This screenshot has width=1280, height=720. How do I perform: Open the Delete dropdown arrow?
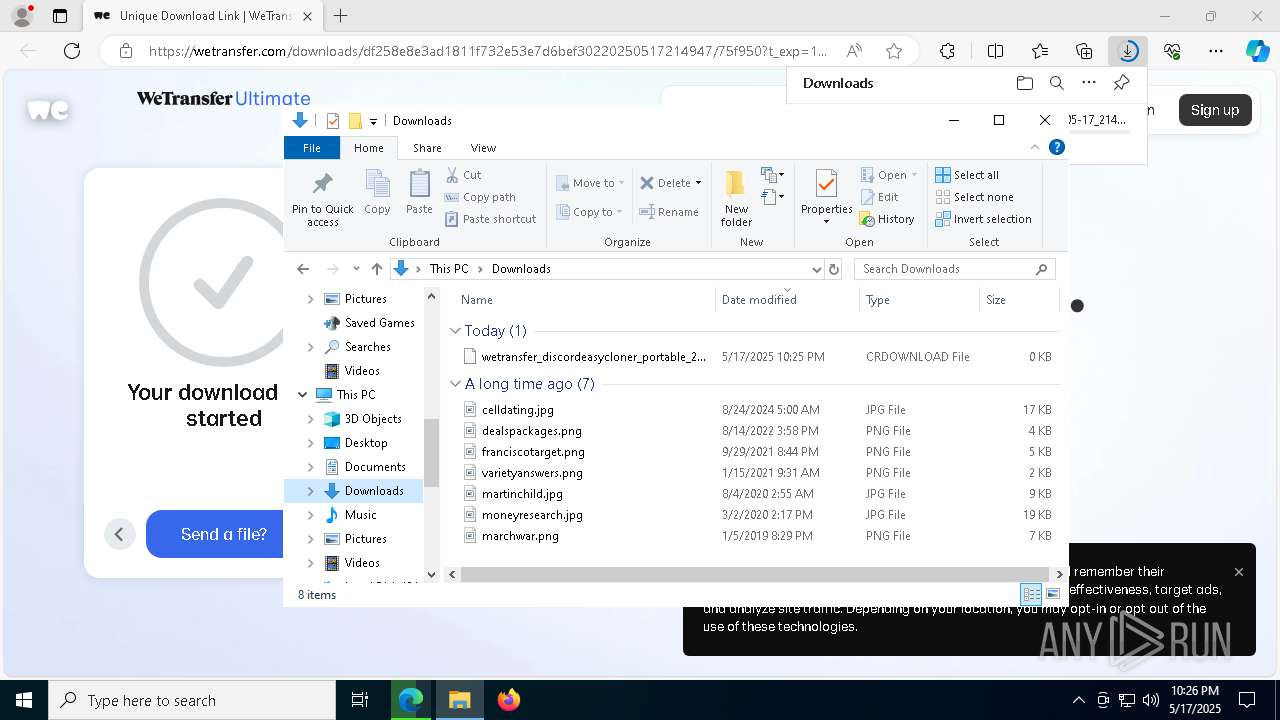pyautogui.click(x=698, y=183)
